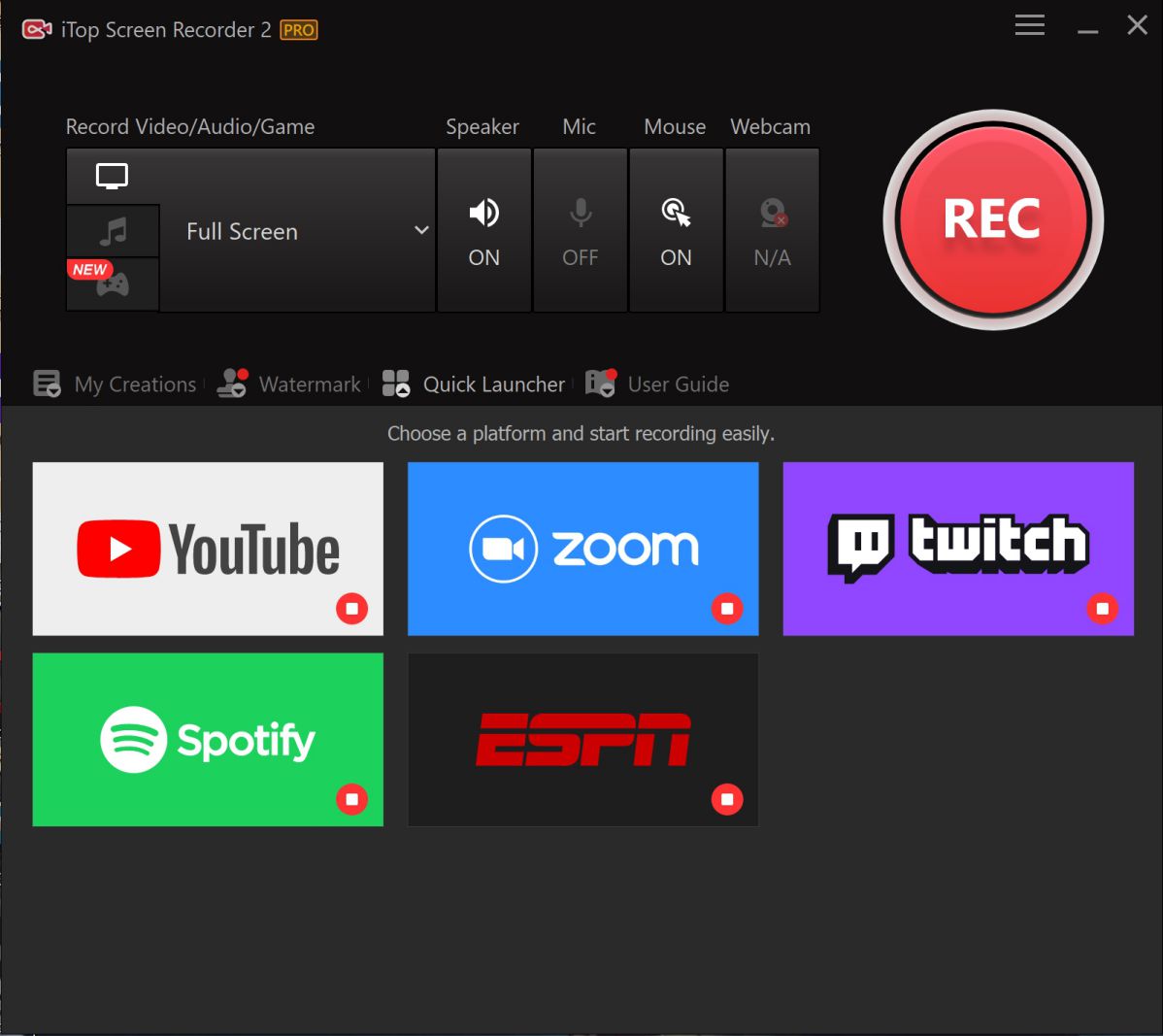The image size is (1163, 1036).
Task: Click the red record badge on Spotify tile
Action: pos(352,799)
